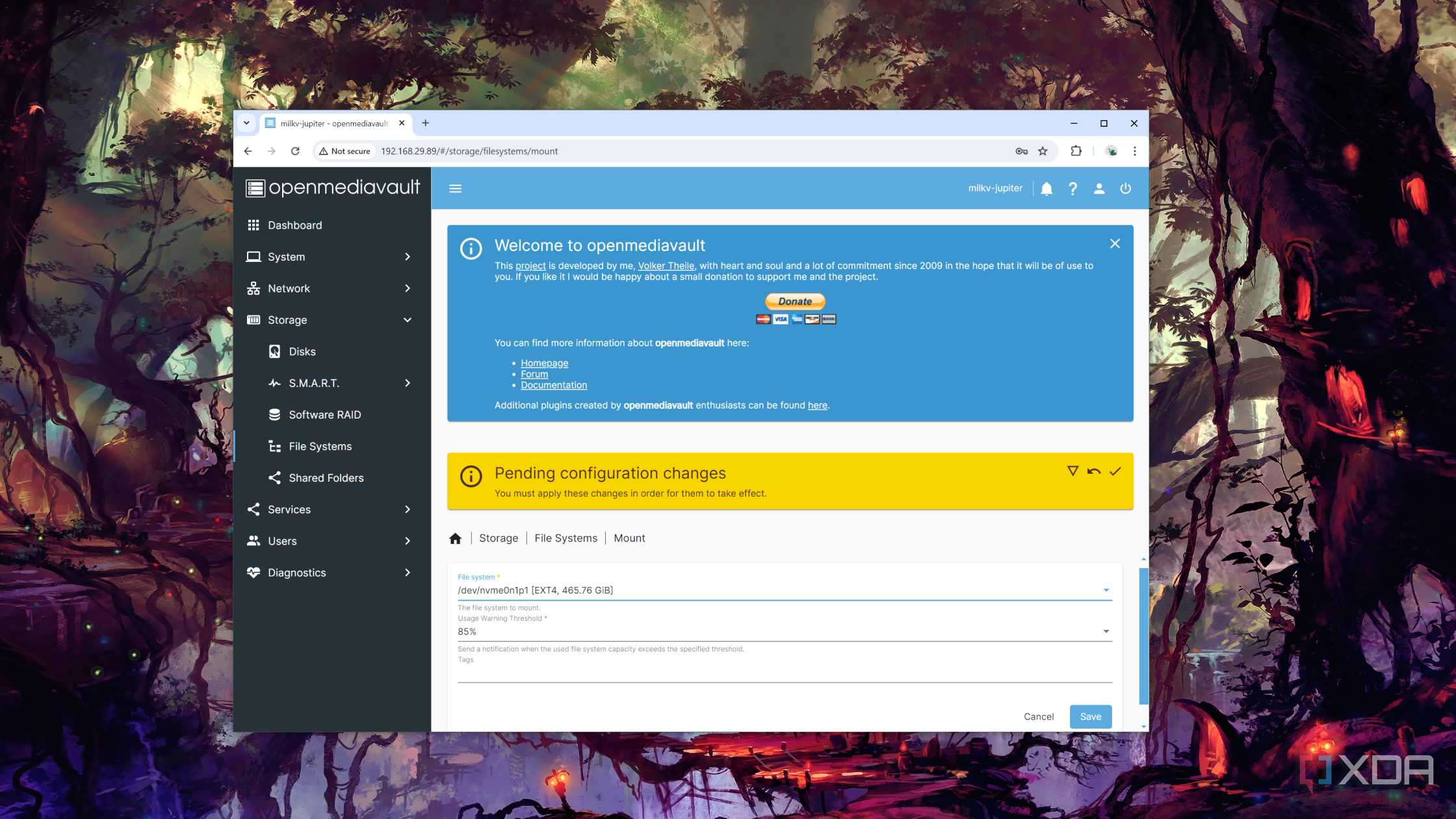Toggle the hamburger navigation menu
This screenshot has height=819, width=1456.
[x=455, y=188]
